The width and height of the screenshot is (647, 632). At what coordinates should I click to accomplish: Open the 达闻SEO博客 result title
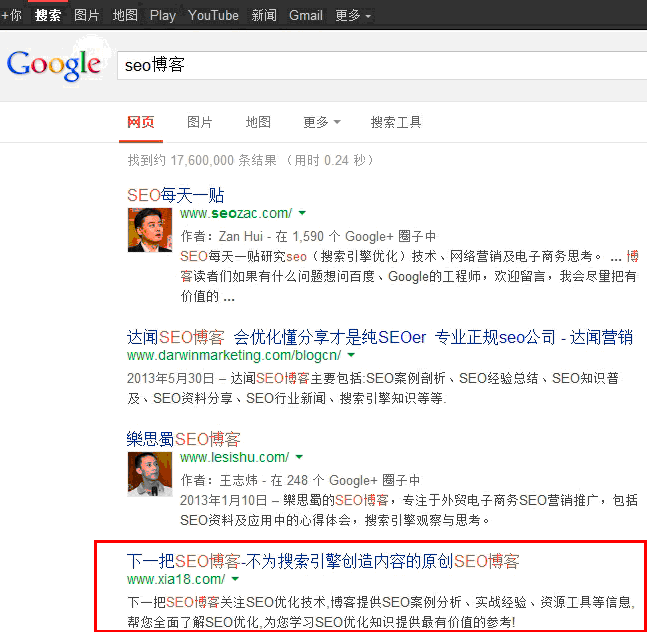[380, 337]
